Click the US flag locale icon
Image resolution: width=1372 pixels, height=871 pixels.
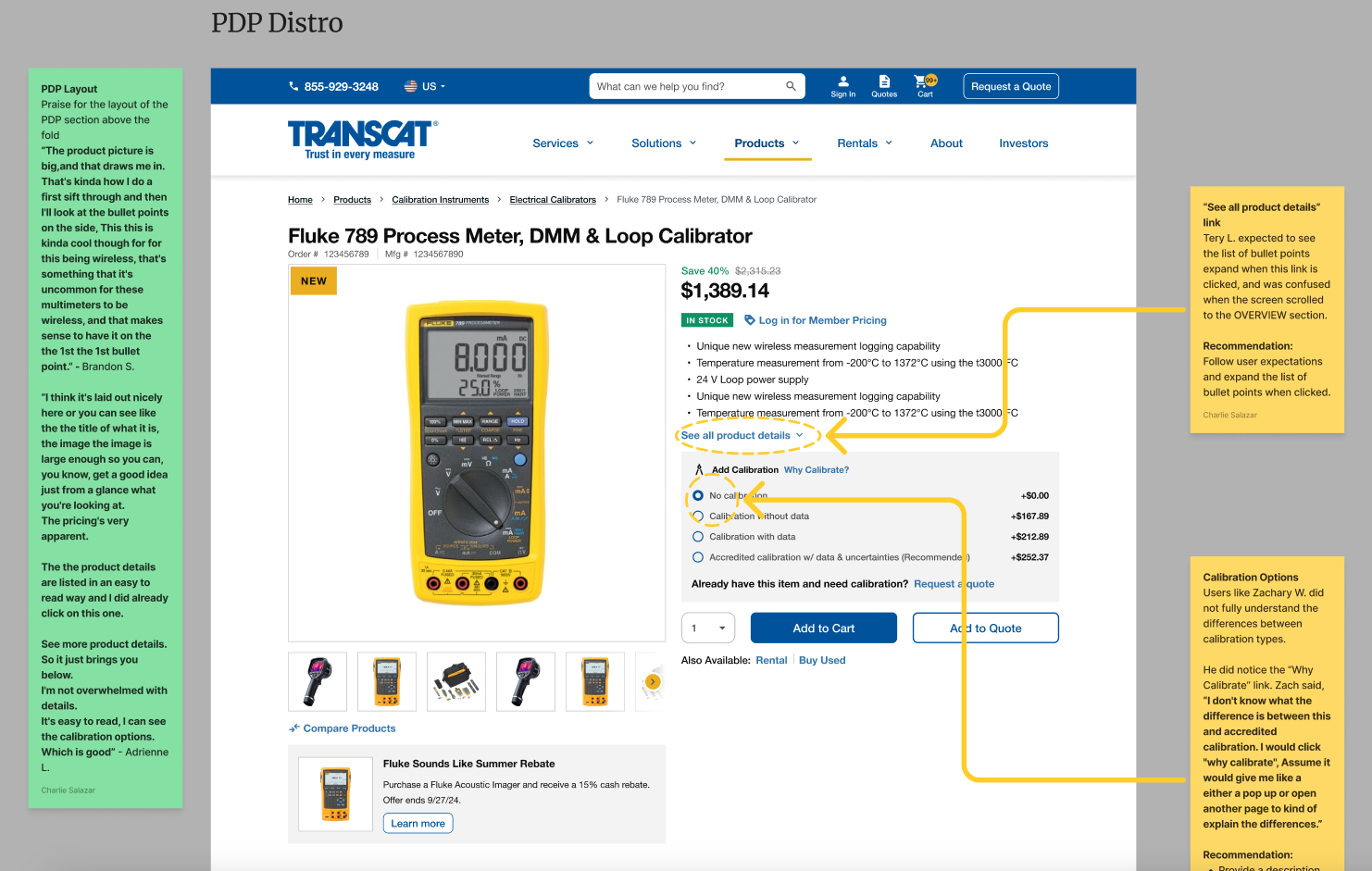coord(410,86)
